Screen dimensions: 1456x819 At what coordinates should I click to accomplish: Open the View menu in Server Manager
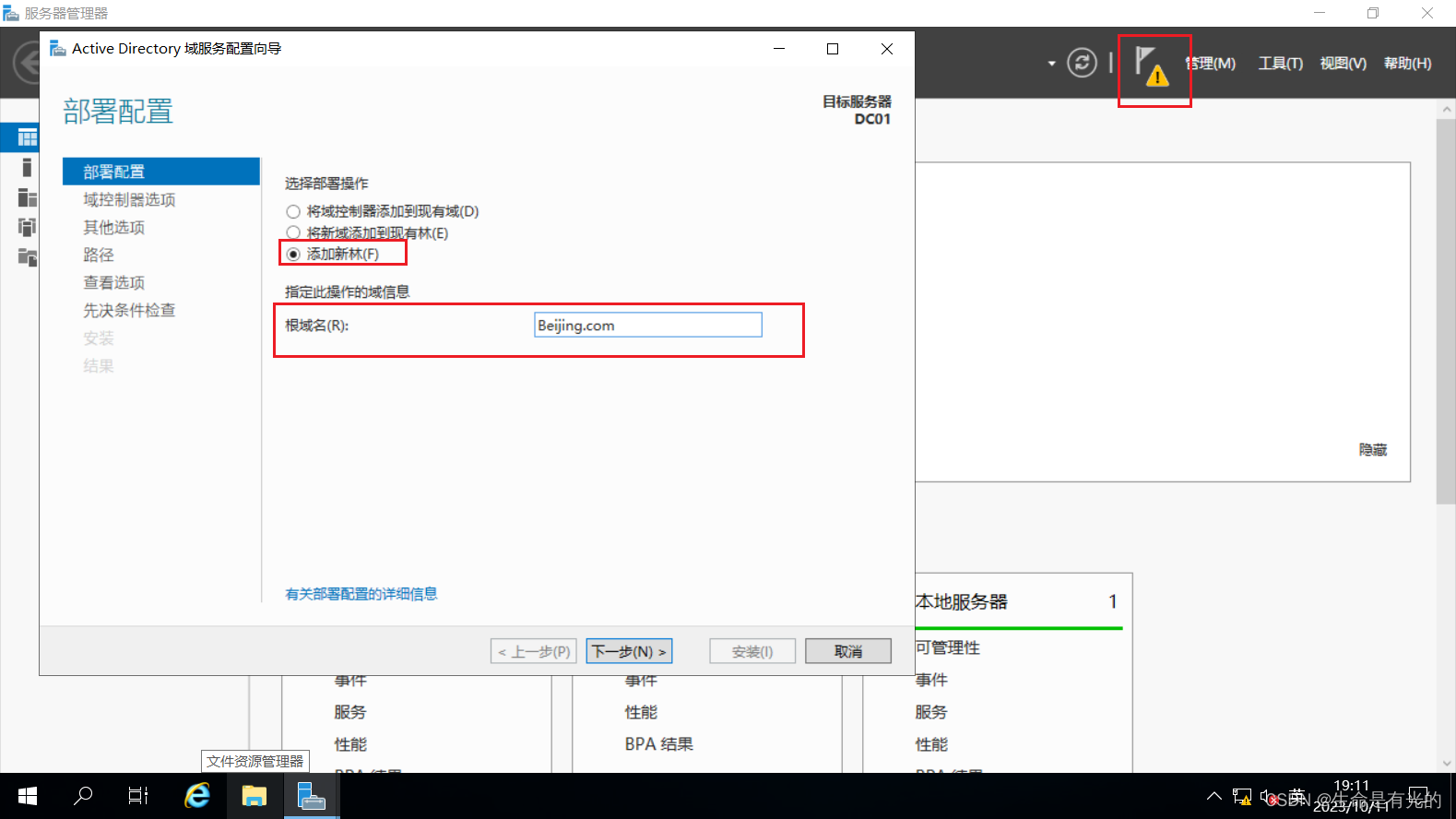(1344, 64)
